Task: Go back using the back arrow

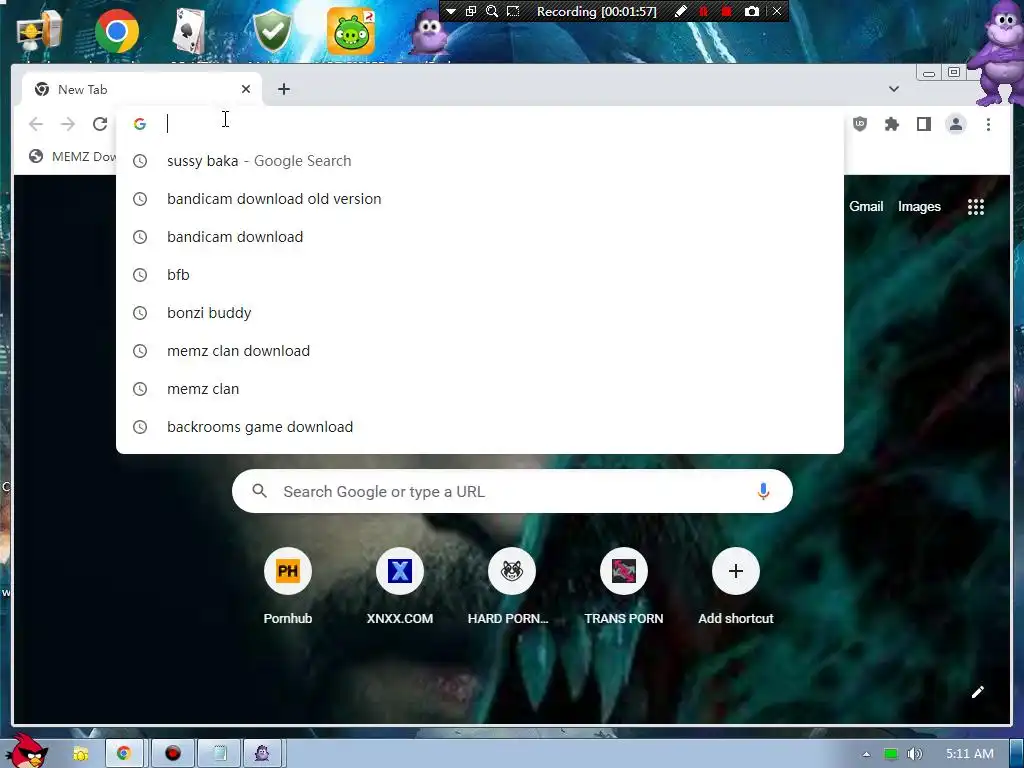Action: 36,123
